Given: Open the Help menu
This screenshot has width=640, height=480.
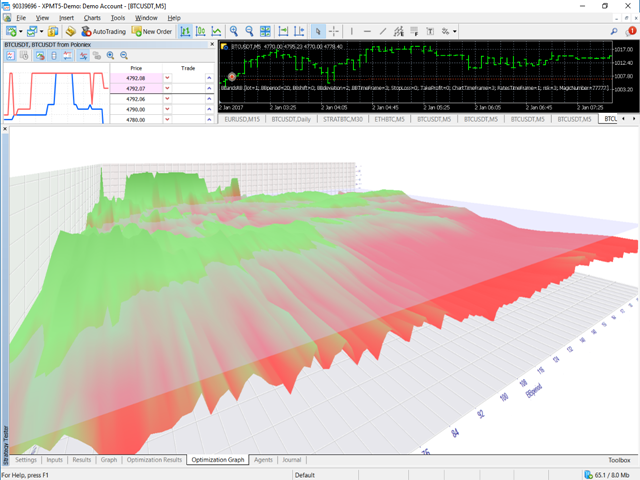Looking at the screenshot, I should [174, 18].
